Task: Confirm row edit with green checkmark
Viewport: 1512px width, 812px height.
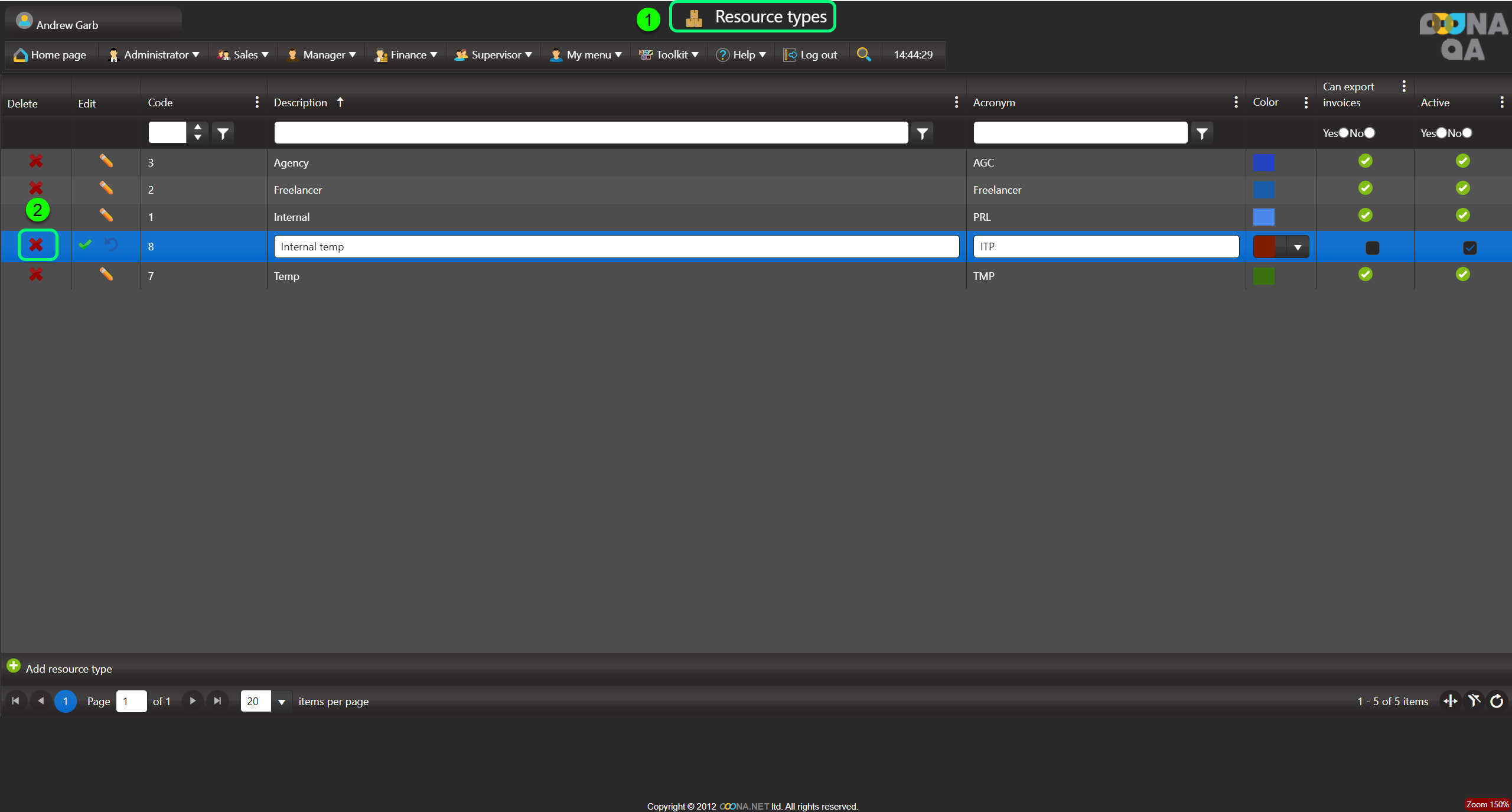Action: (85, 244)
